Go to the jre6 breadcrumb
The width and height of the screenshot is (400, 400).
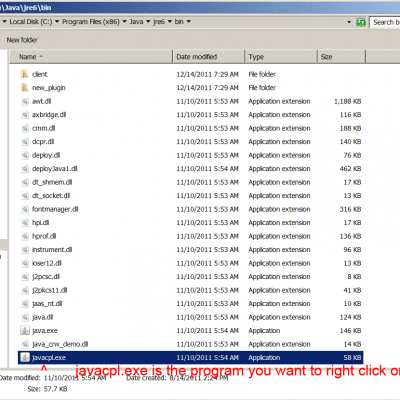[159, 22]
